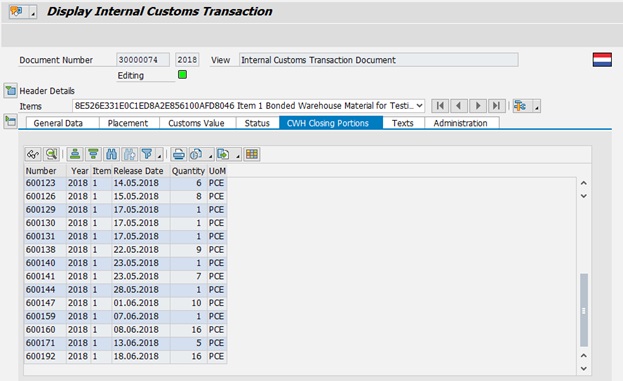This screenshot has width=623, height=381.
Task: Click the UoM column header
Action: tap(217, 171)
